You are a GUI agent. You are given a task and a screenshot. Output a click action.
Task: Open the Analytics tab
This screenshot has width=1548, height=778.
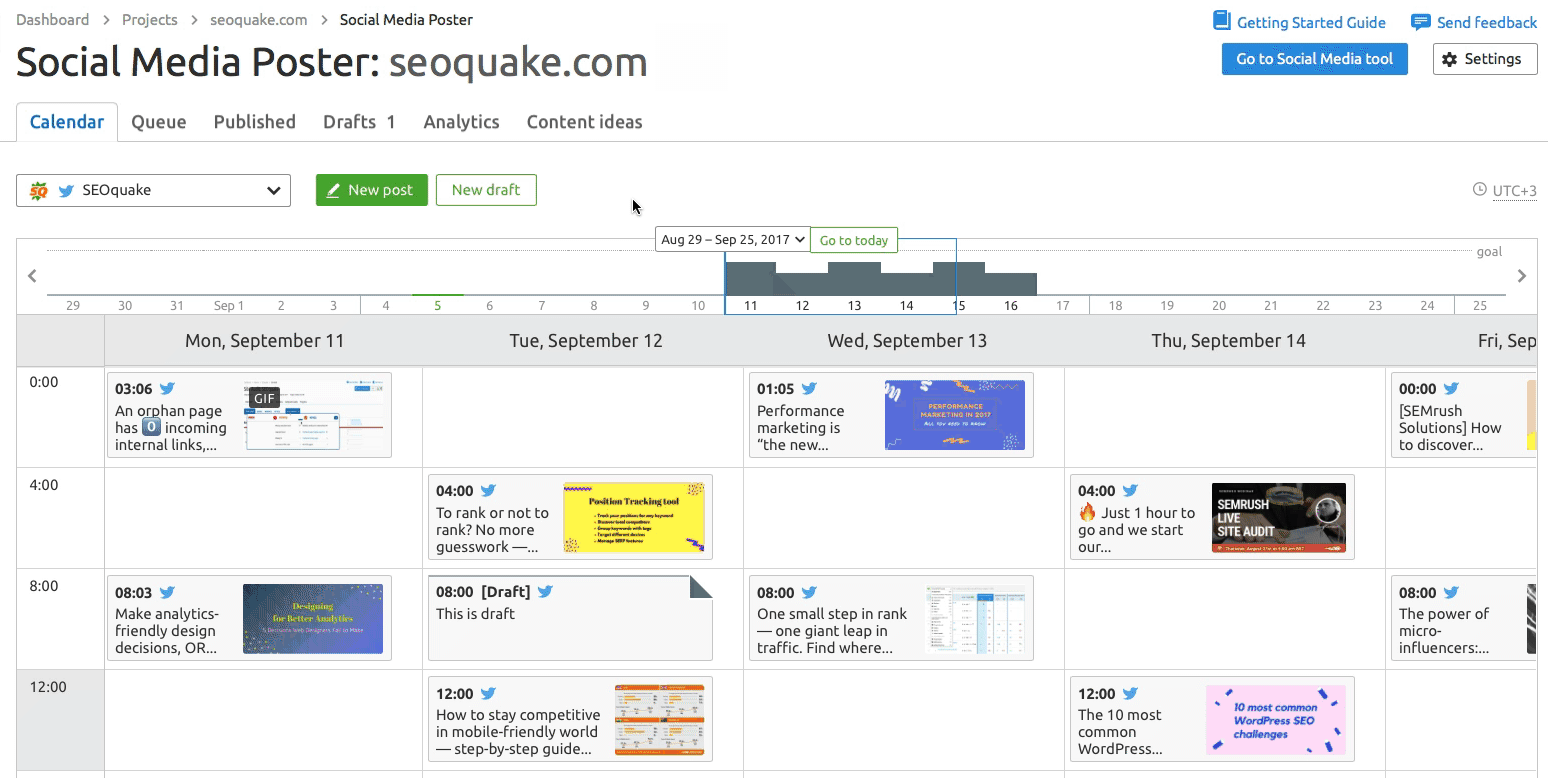pyautogui.click(x=461, y=122)
